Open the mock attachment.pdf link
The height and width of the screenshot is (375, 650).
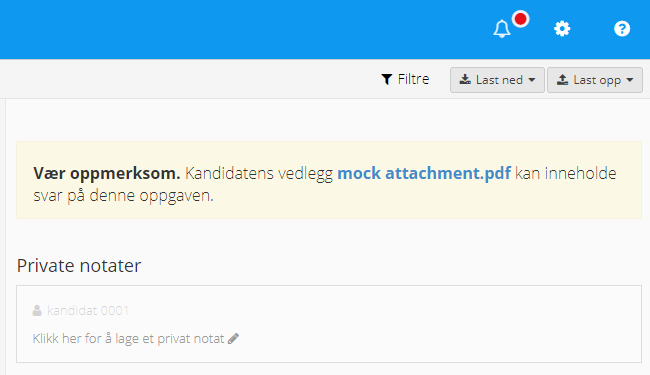tap(424, 173)
